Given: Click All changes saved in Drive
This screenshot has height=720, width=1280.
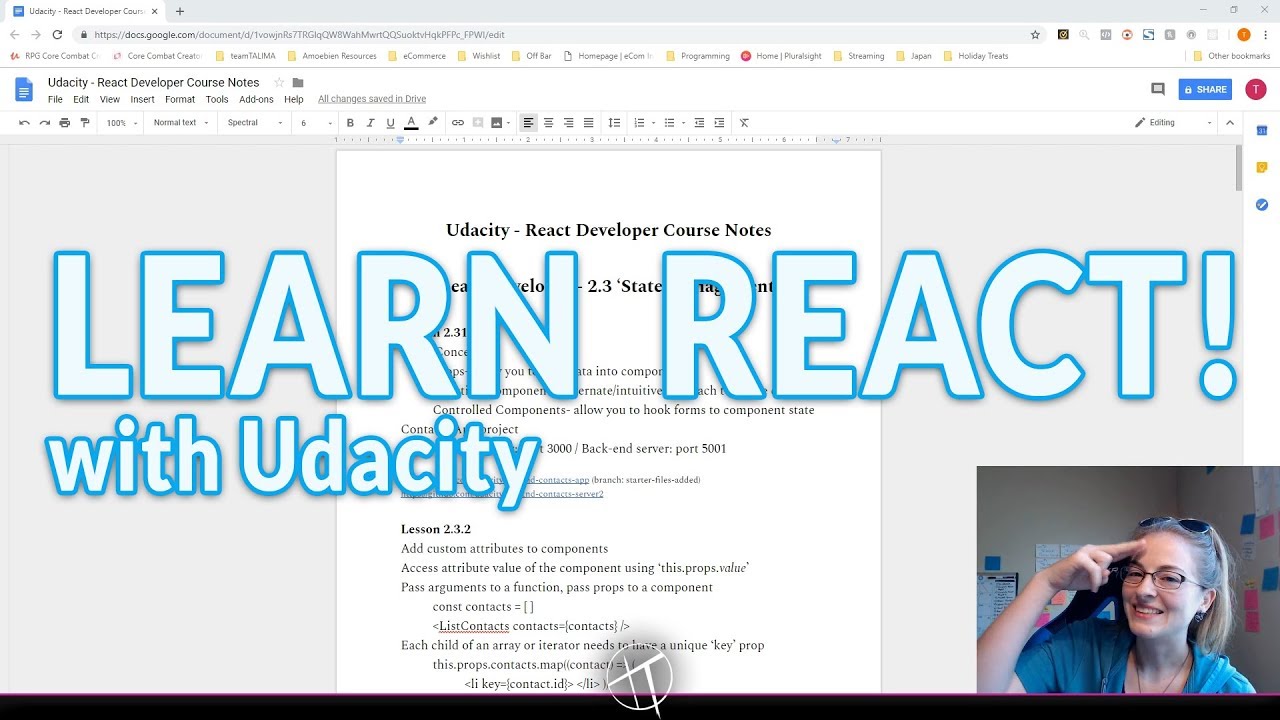Looking at the screenshot, I should [372, 99].
